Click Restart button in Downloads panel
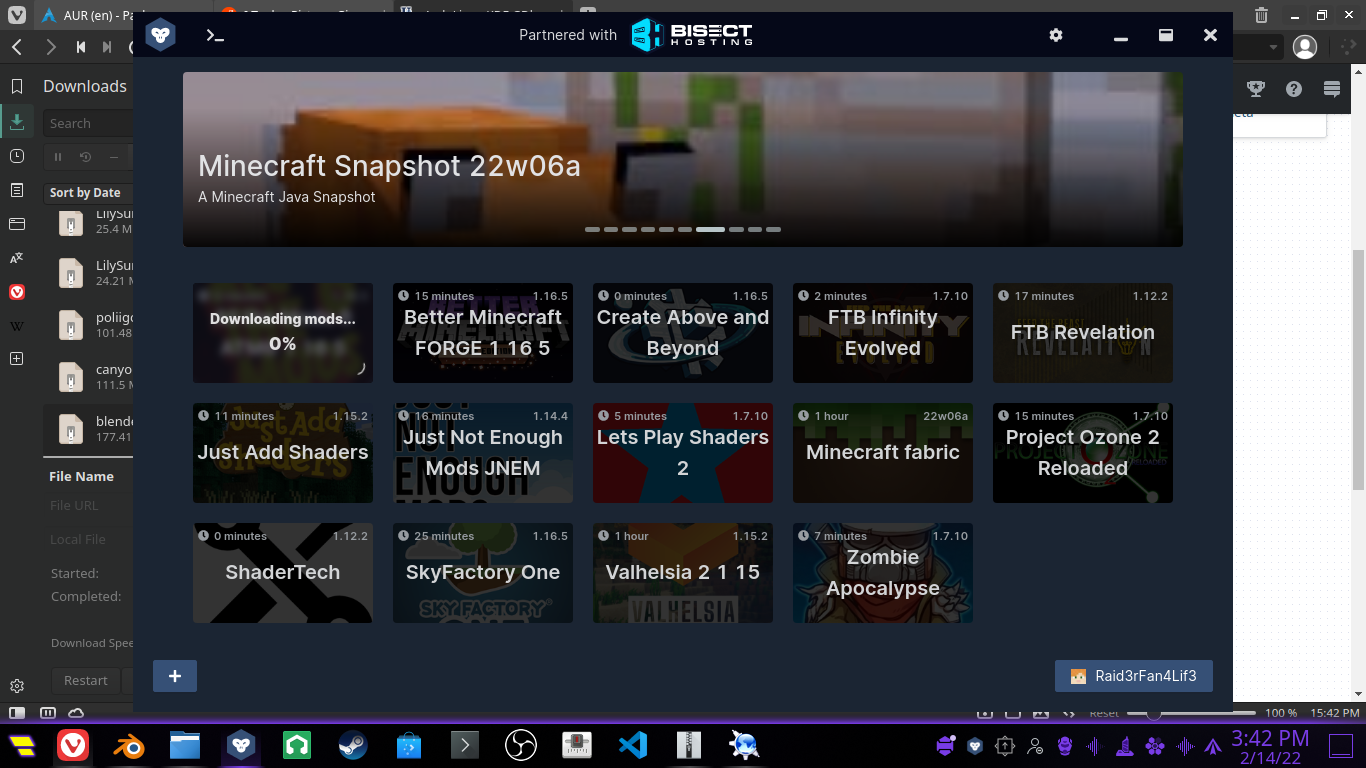Image resolution: width=1366 pixels, height=768 pixels. (x=86, y=680)
